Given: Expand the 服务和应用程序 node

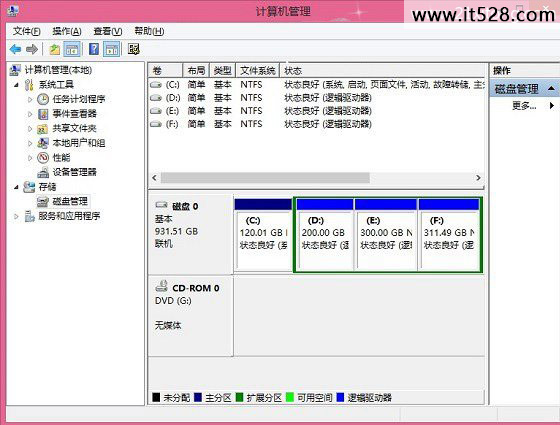Looking at the screenshot, I should (16, 216).
